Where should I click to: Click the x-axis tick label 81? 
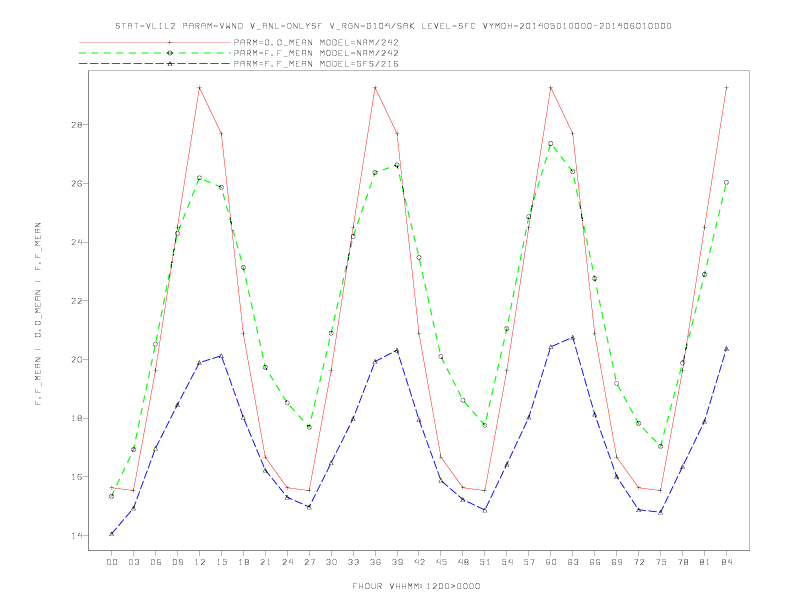pos(705,562)
